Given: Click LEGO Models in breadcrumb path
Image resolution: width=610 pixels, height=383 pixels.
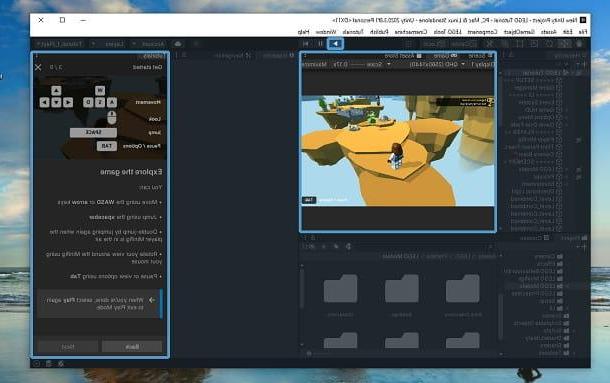Looking at the screenshot, I should (x=400, y=257).
